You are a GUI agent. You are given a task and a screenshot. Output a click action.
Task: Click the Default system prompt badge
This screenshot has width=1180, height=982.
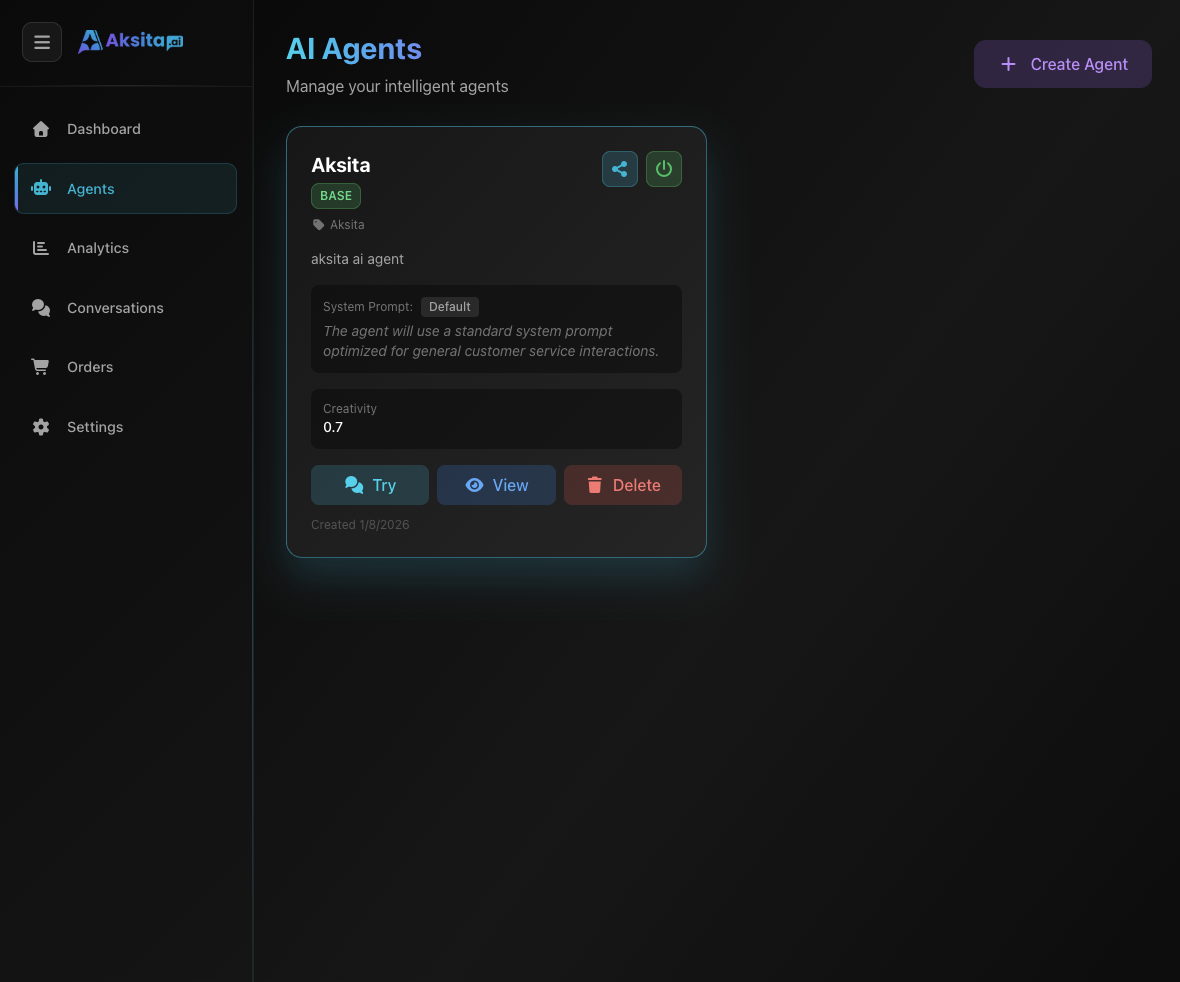(x=449, y=306)
